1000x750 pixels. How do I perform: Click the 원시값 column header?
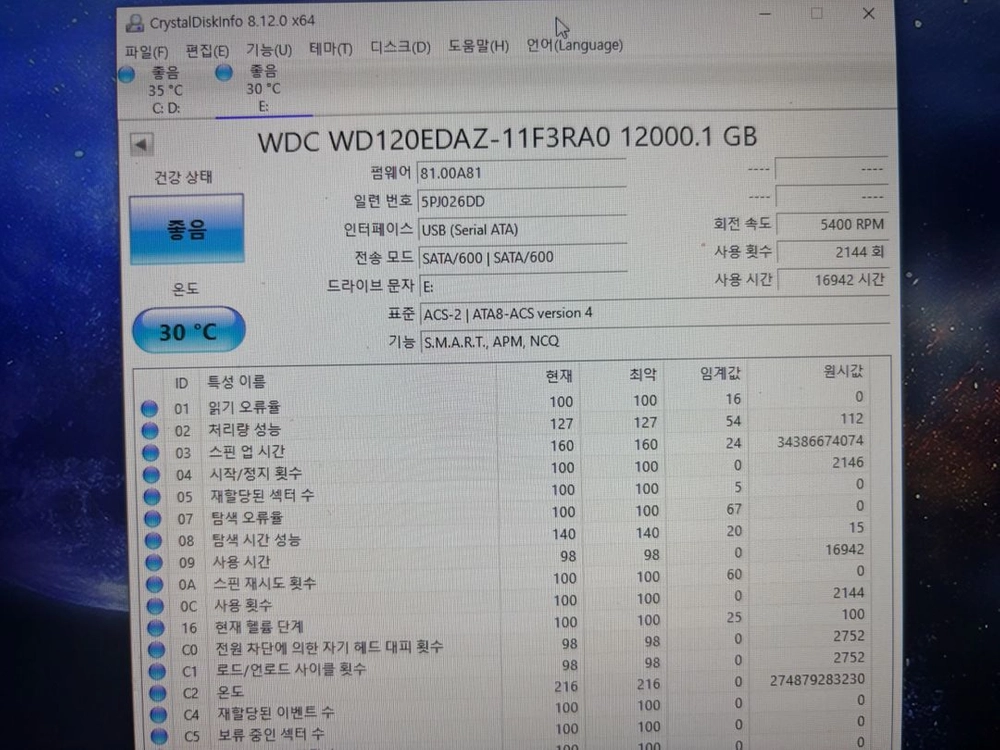point(843,371)
